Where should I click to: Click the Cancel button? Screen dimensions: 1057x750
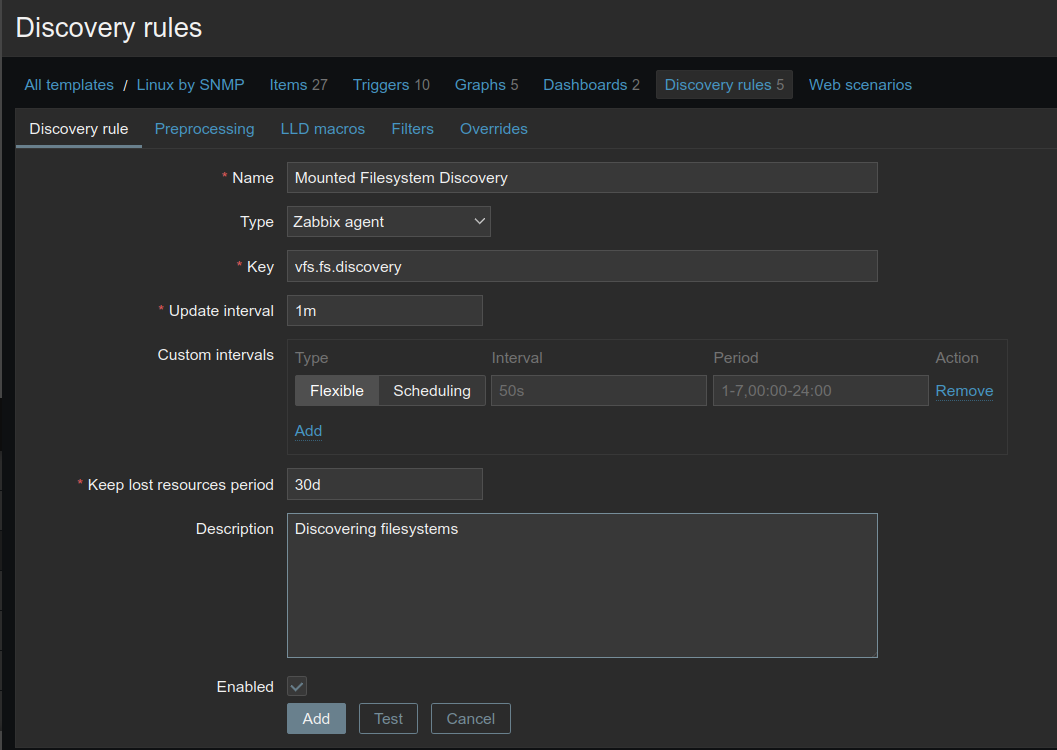tap(471, 719)
